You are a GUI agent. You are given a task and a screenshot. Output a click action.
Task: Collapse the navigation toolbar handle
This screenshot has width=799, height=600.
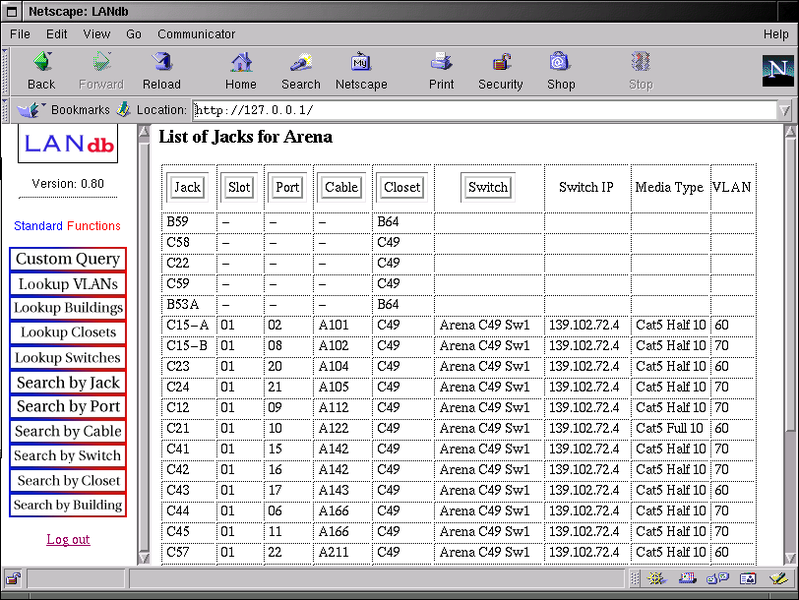point(5,71)
